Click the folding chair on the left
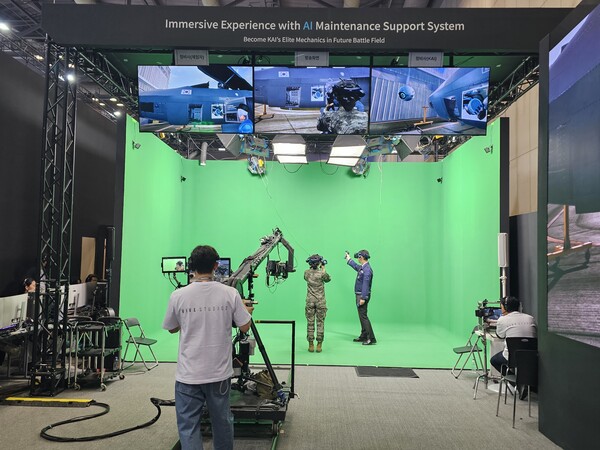This screenshot has width=600, height=450. point(138,343)
